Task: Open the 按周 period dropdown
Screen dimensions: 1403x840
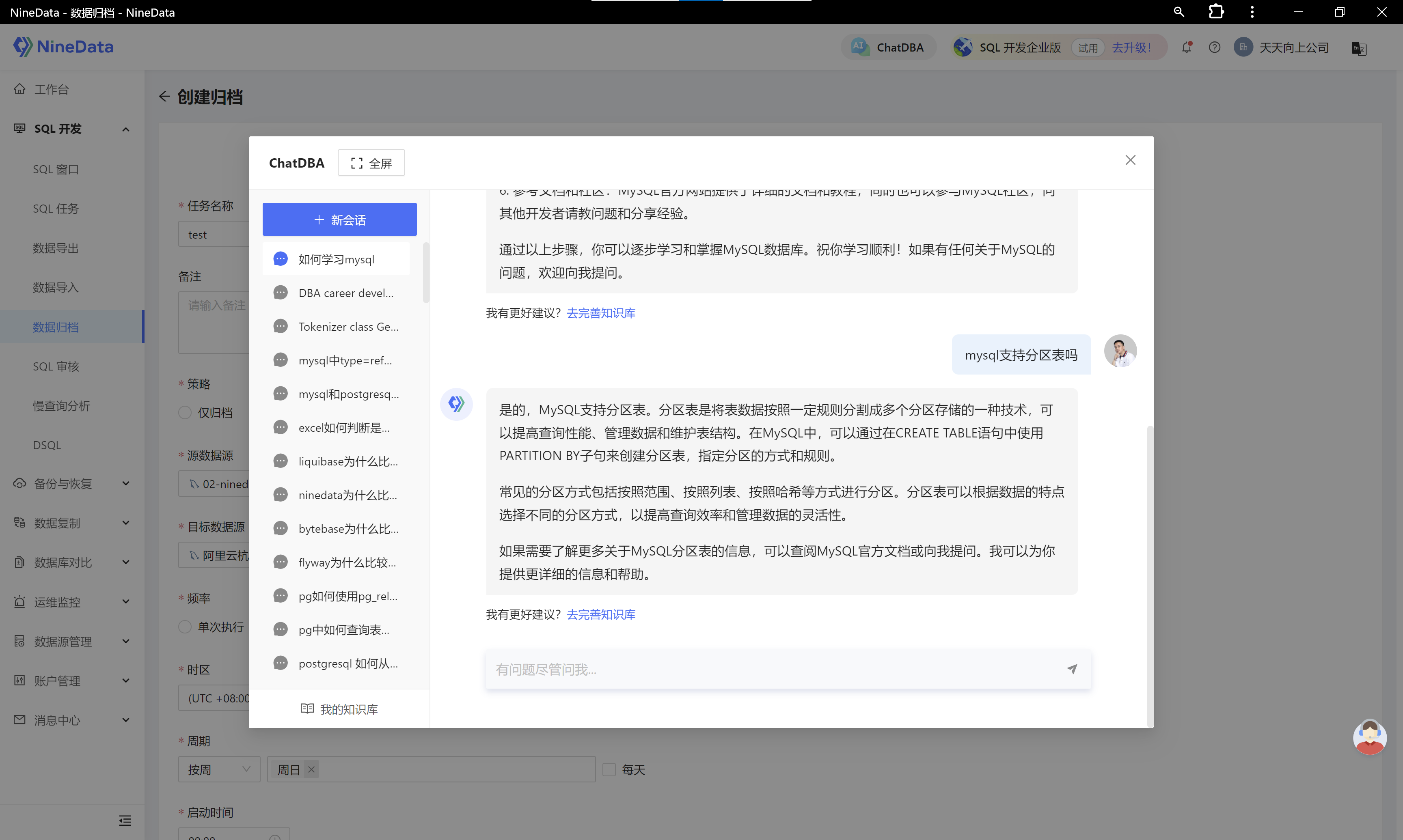Action: [x=219, y=769]
